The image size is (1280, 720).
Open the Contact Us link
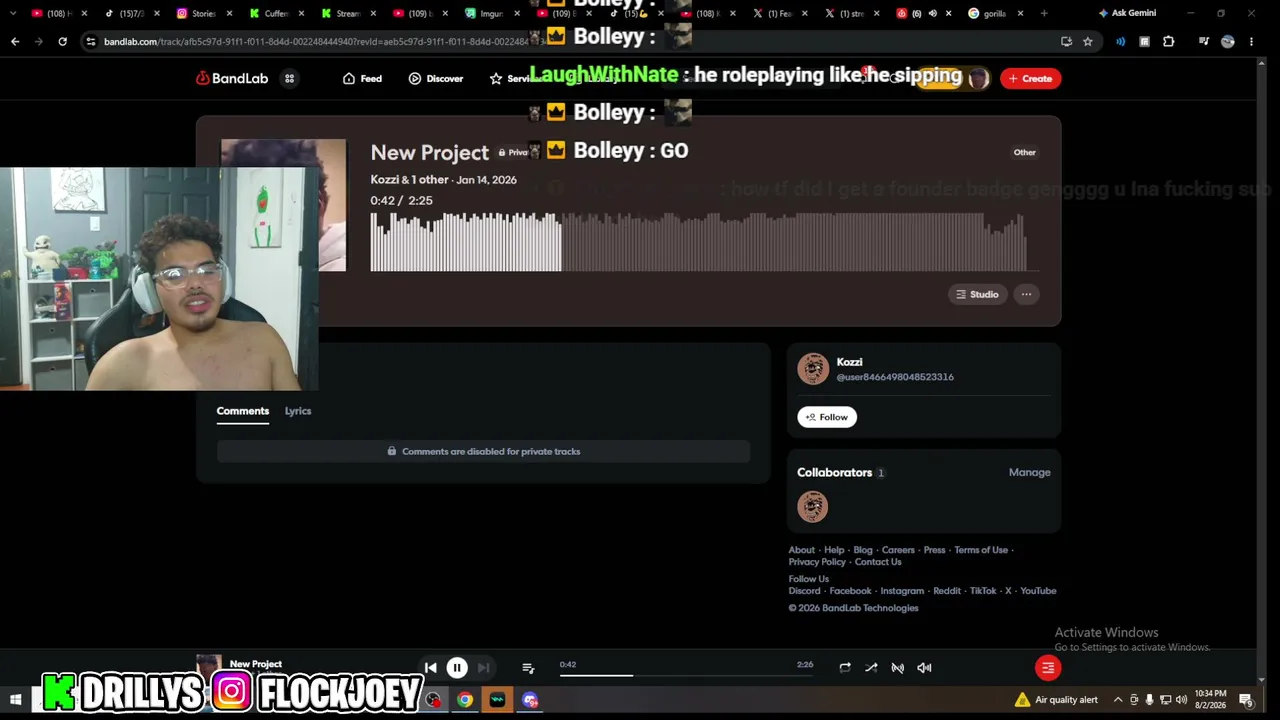(878, 562)
